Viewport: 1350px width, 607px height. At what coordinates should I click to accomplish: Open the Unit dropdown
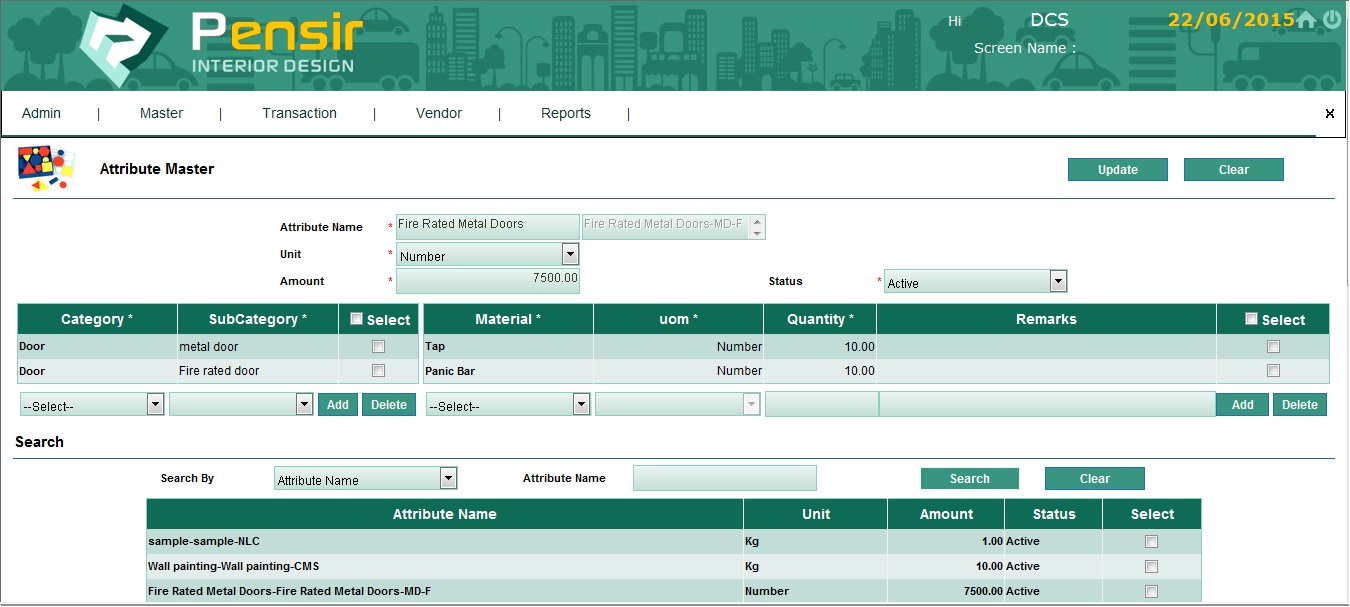(570, 255)
